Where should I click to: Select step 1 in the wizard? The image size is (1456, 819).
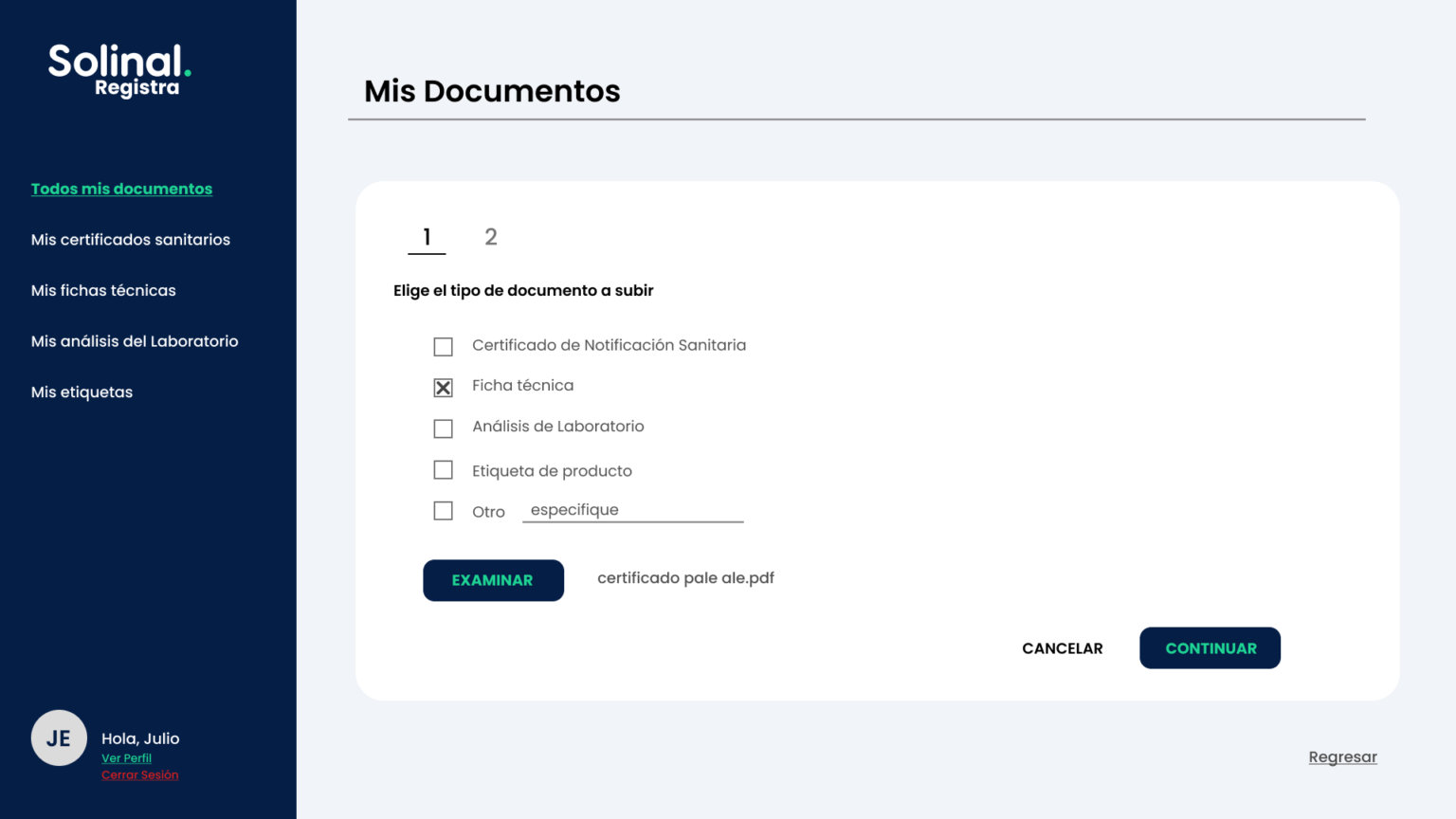427,237
